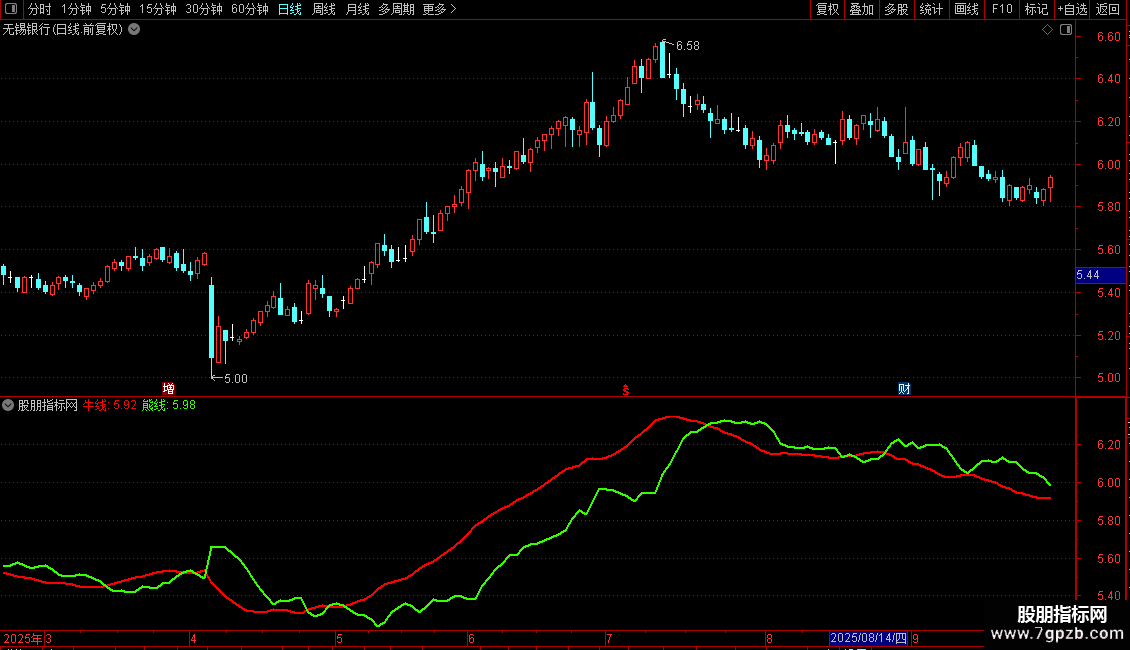The height and width of the screenshot is (650, 1130).
Task: Switch to 周线 weekly chart
Action: [x=324, y=9]
